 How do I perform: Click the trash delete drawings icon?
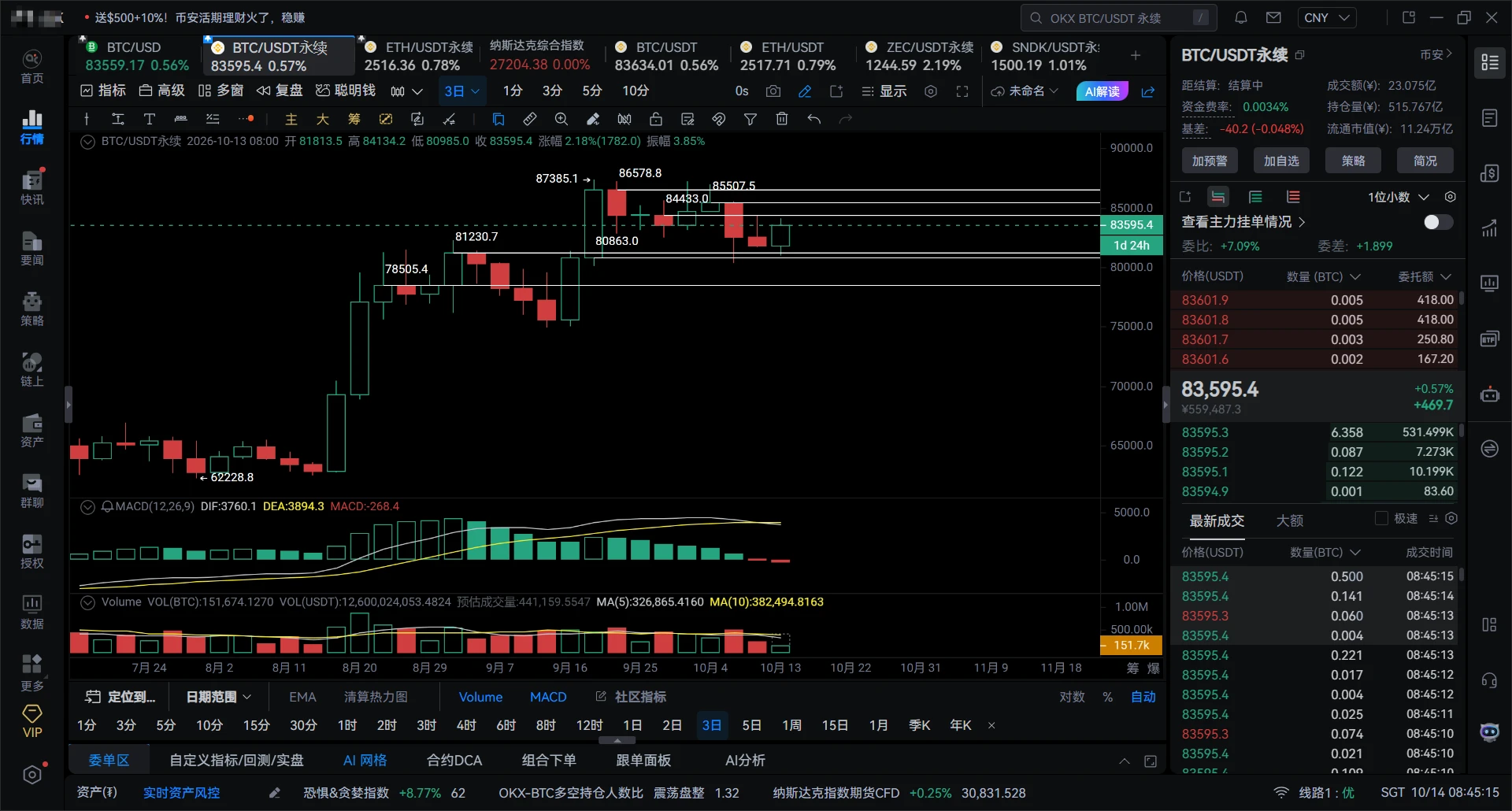[782, 119]
